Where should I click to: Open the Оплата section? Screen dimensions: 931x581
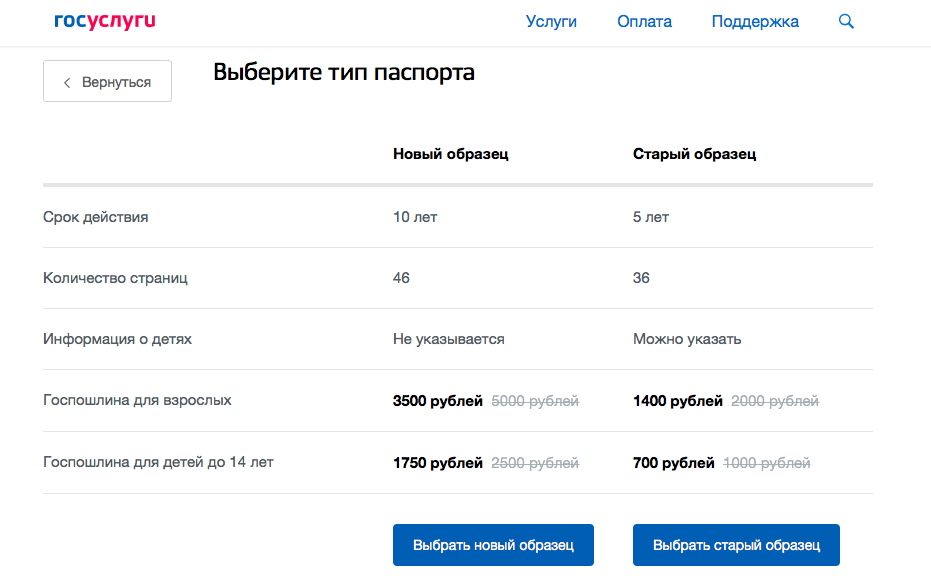coord(644,21)
